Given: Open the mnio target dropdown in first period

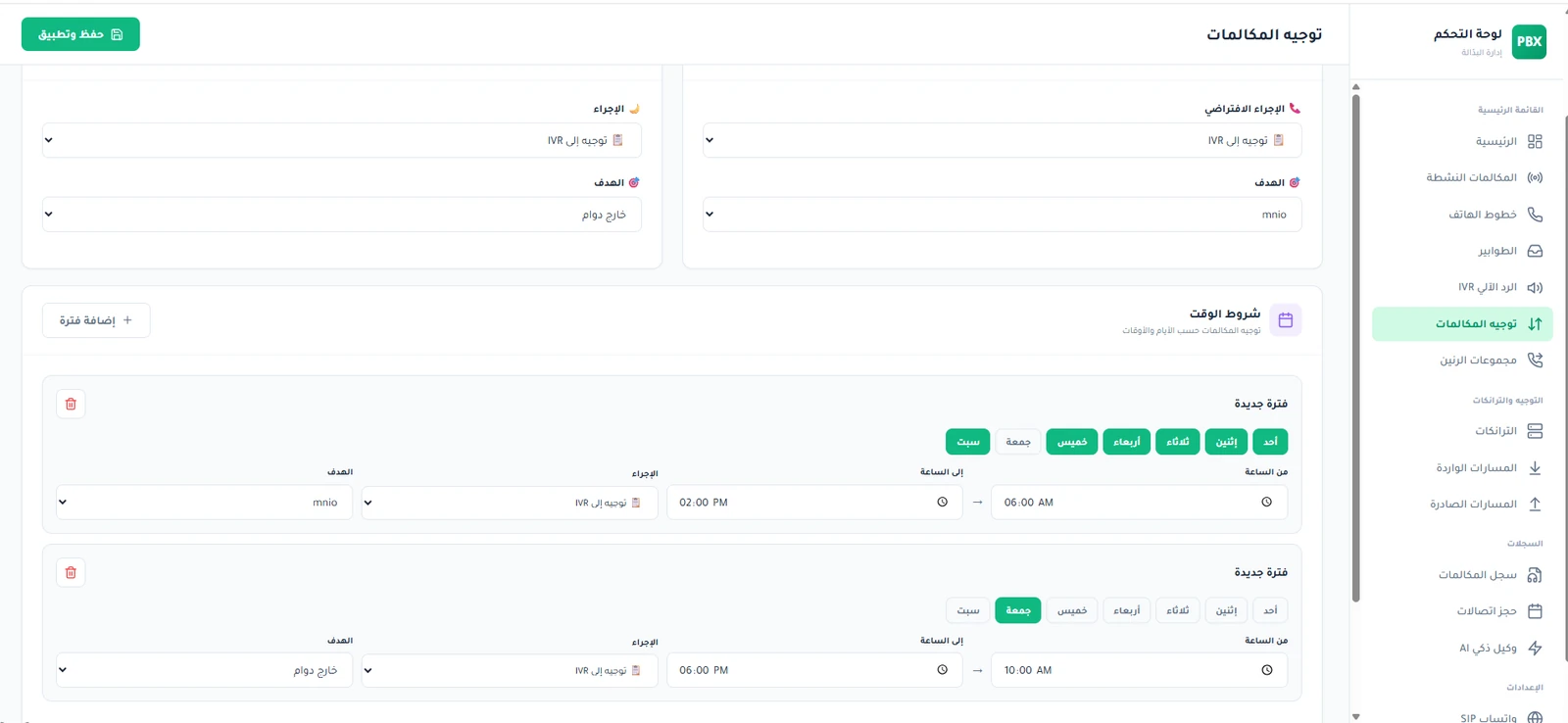Looking at the screenshot, I should point(204,503).
